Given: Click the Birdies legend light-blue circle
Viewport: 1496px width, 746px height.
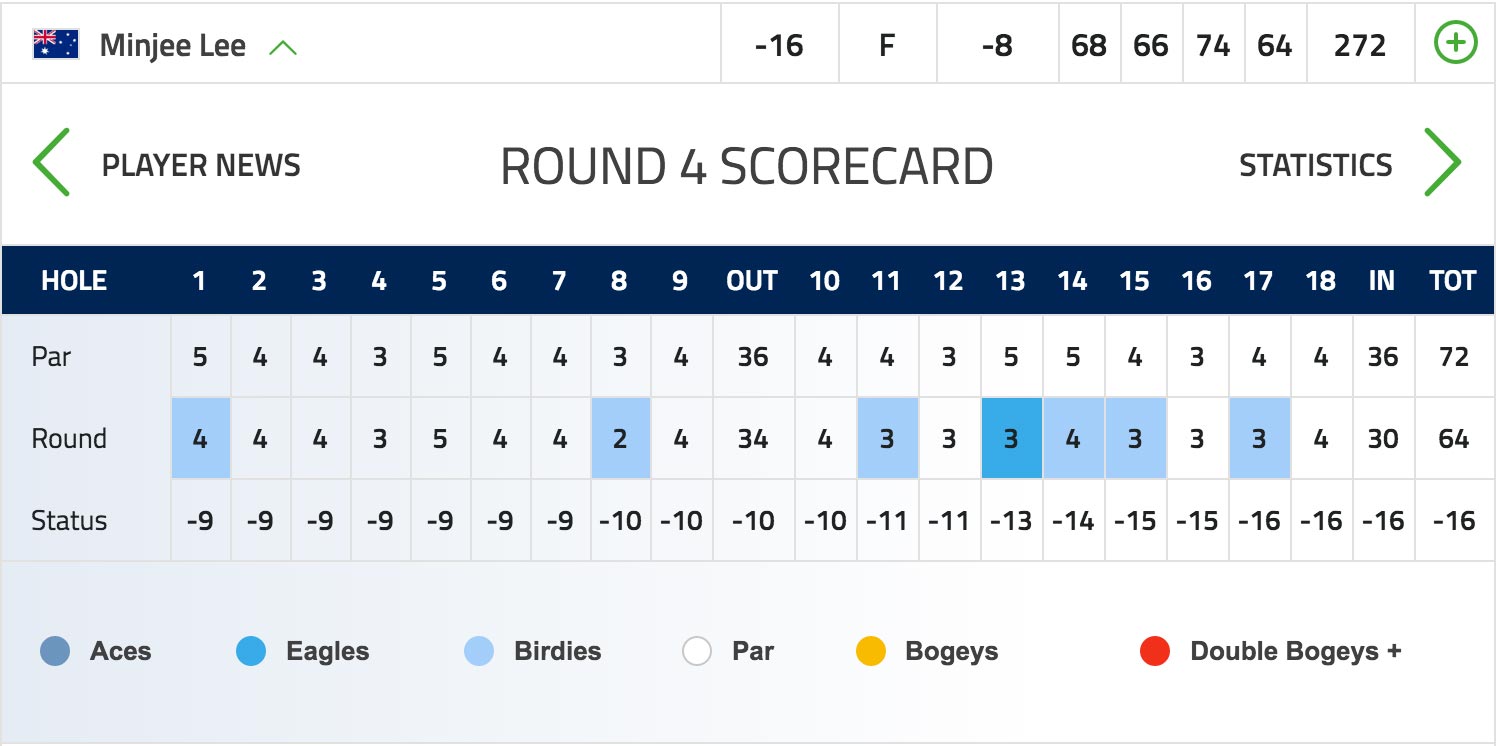Looking at the screenshot, I should tap(479, 652).
